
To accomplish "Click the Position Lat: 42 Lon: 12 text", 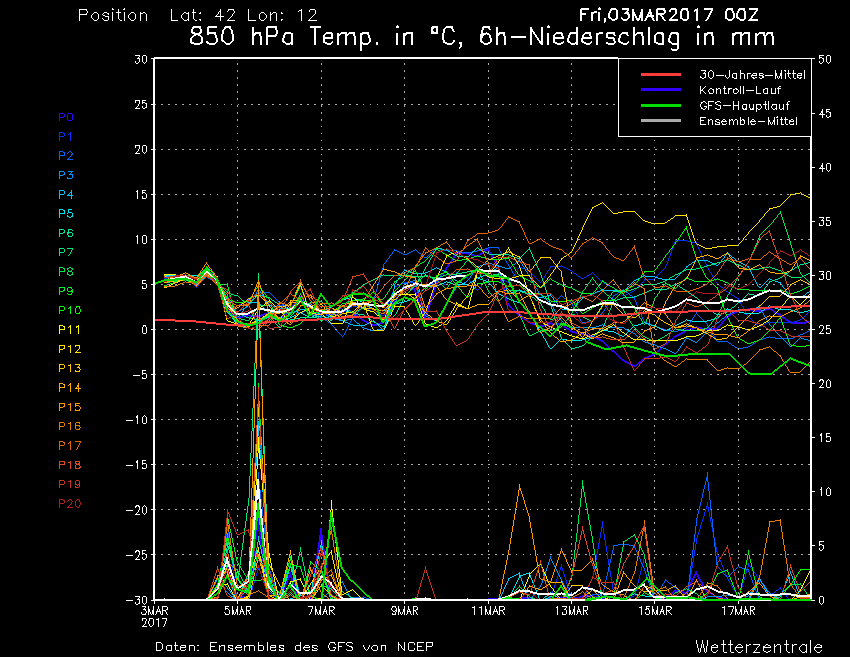I will coord(198,15).
